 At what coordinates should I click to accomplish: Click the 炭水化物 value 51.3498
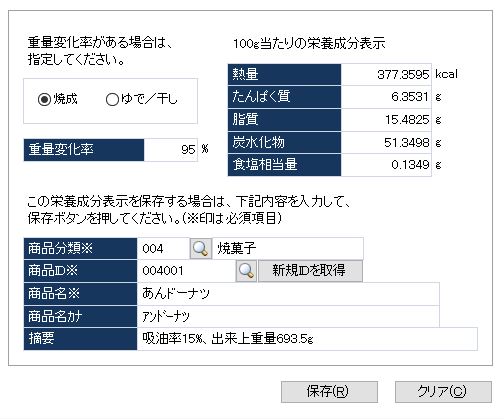click(386, 143)
